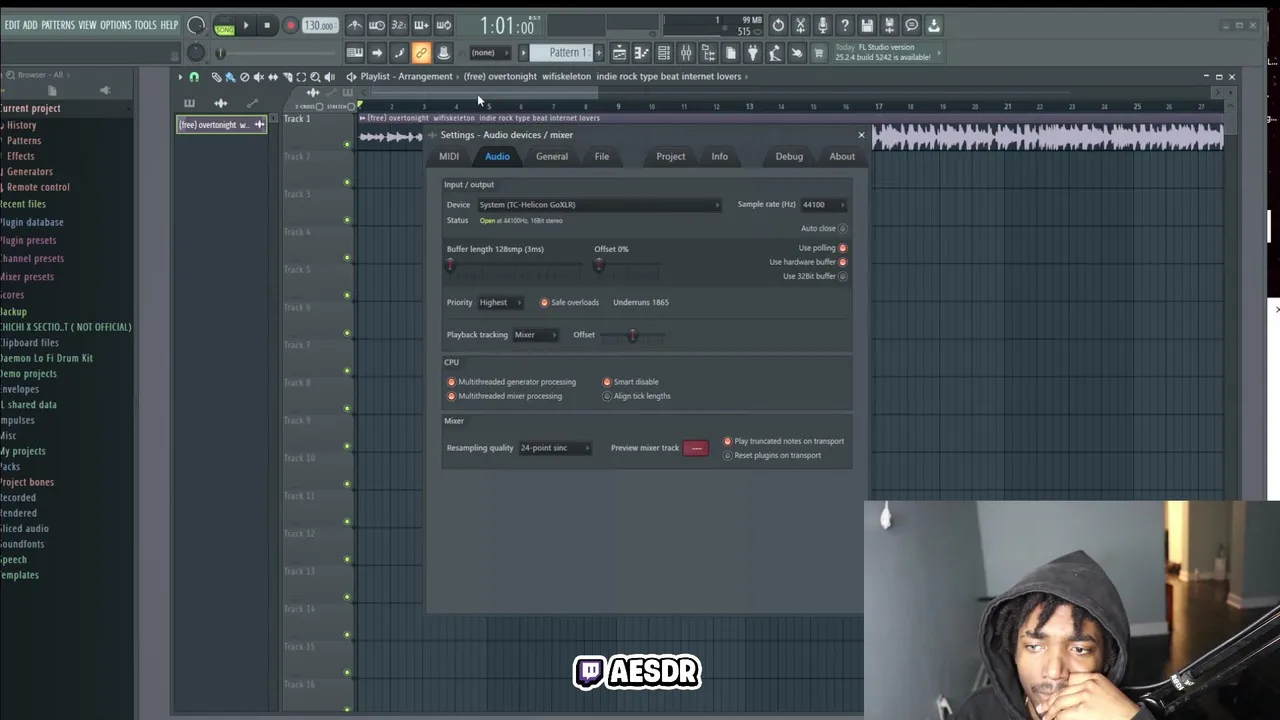Open the Sample rate 44100 dropdown
This screenshot has width=1280, height=720.
[824, 205]
